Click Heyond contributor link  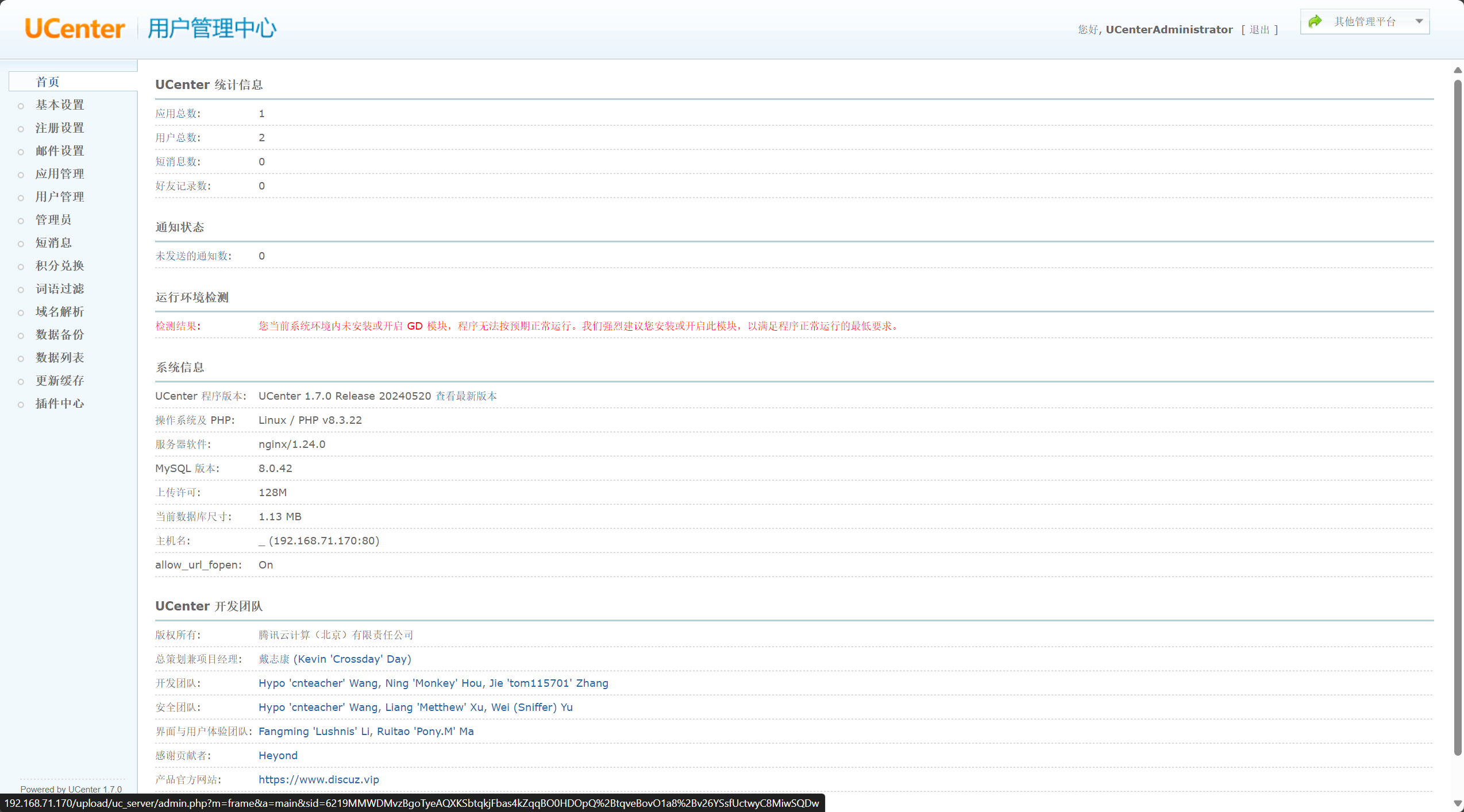(x=278, y=756)
